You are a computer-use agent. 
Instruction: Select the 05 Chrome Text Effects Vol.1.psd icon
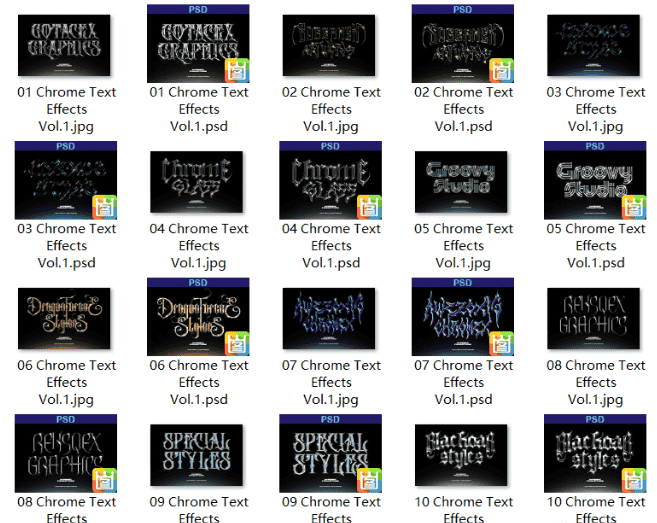(595, 180)
